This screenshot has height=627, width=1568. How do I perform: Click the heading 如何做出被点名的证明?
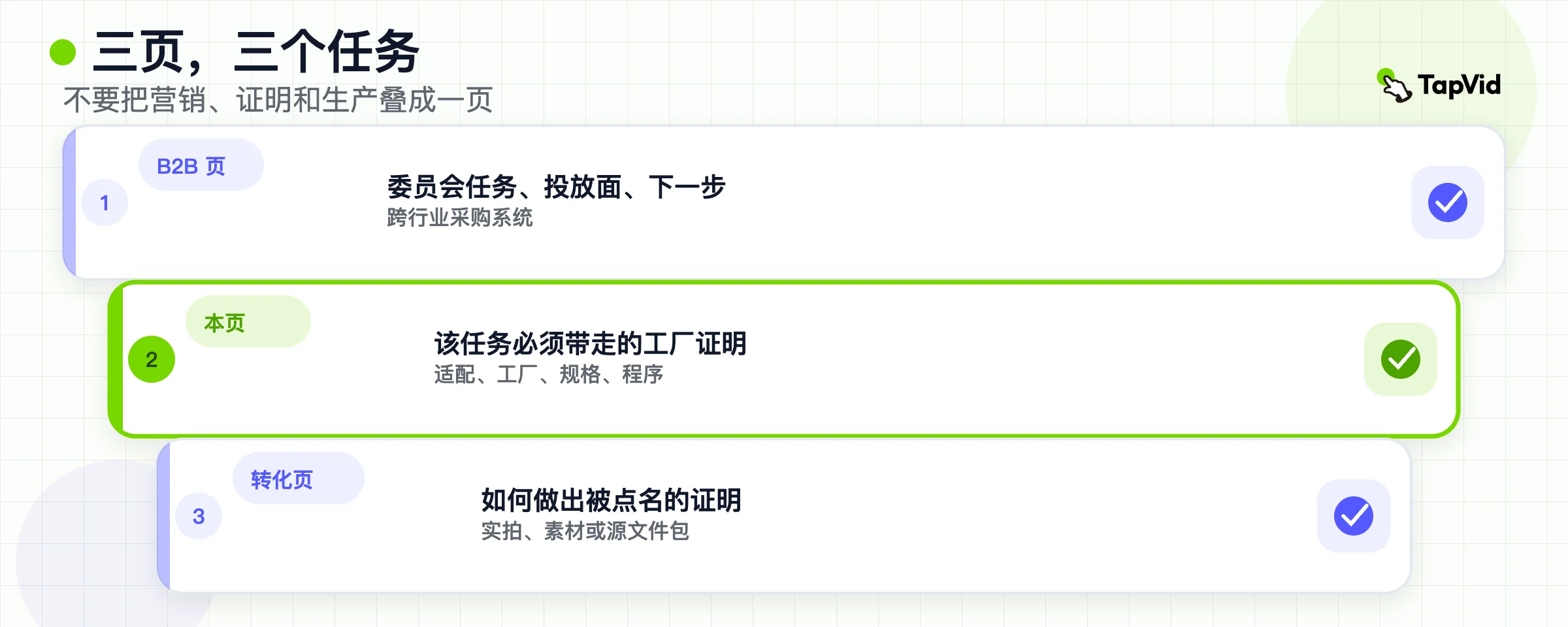[611, 500]
